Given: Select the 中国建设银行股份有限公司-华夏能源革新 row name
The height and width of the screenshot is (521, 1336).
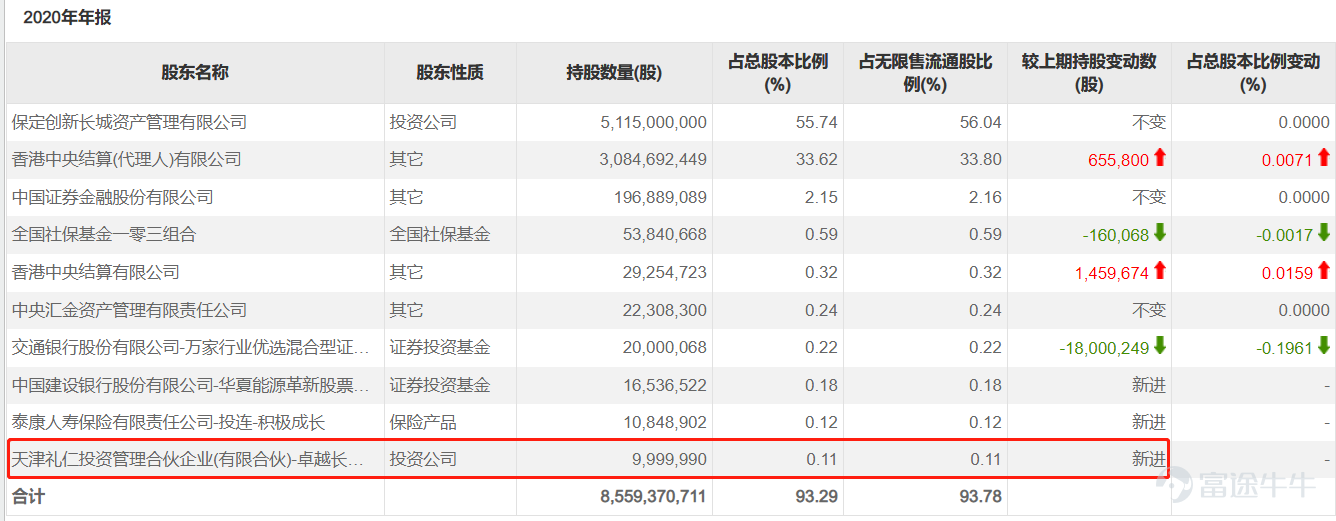Looking at the screenshot, I should [x=190, y=385].
